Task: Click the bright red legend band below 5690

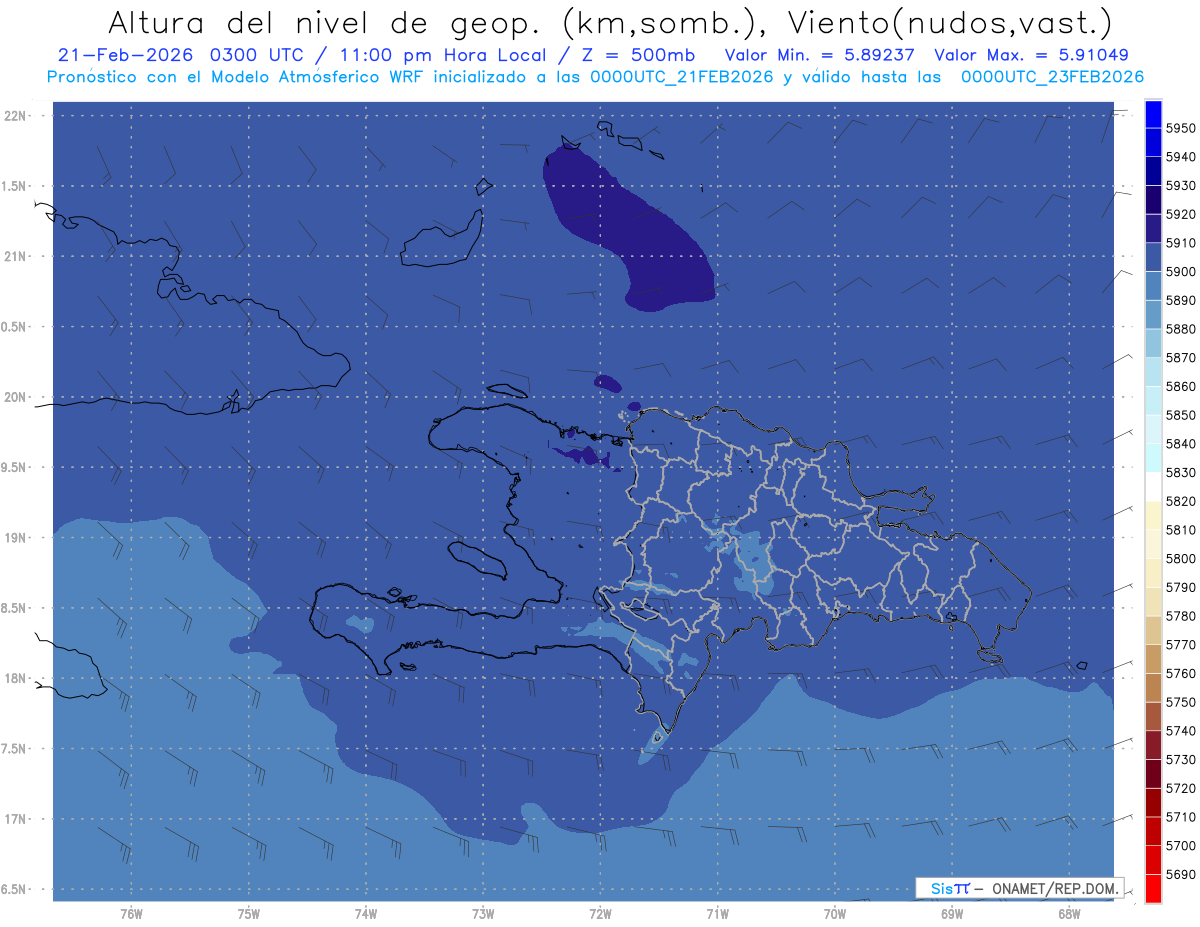Action: click(1153, 888)
